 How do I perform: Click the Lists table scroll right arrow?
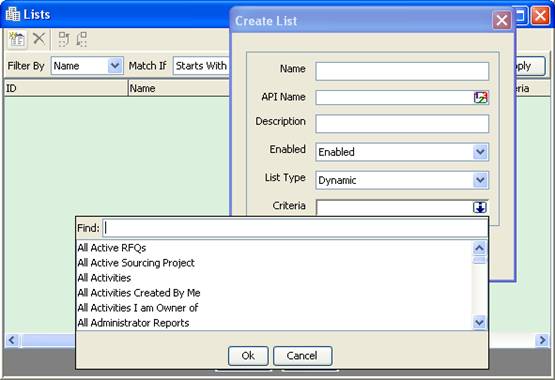click(542, 340)
